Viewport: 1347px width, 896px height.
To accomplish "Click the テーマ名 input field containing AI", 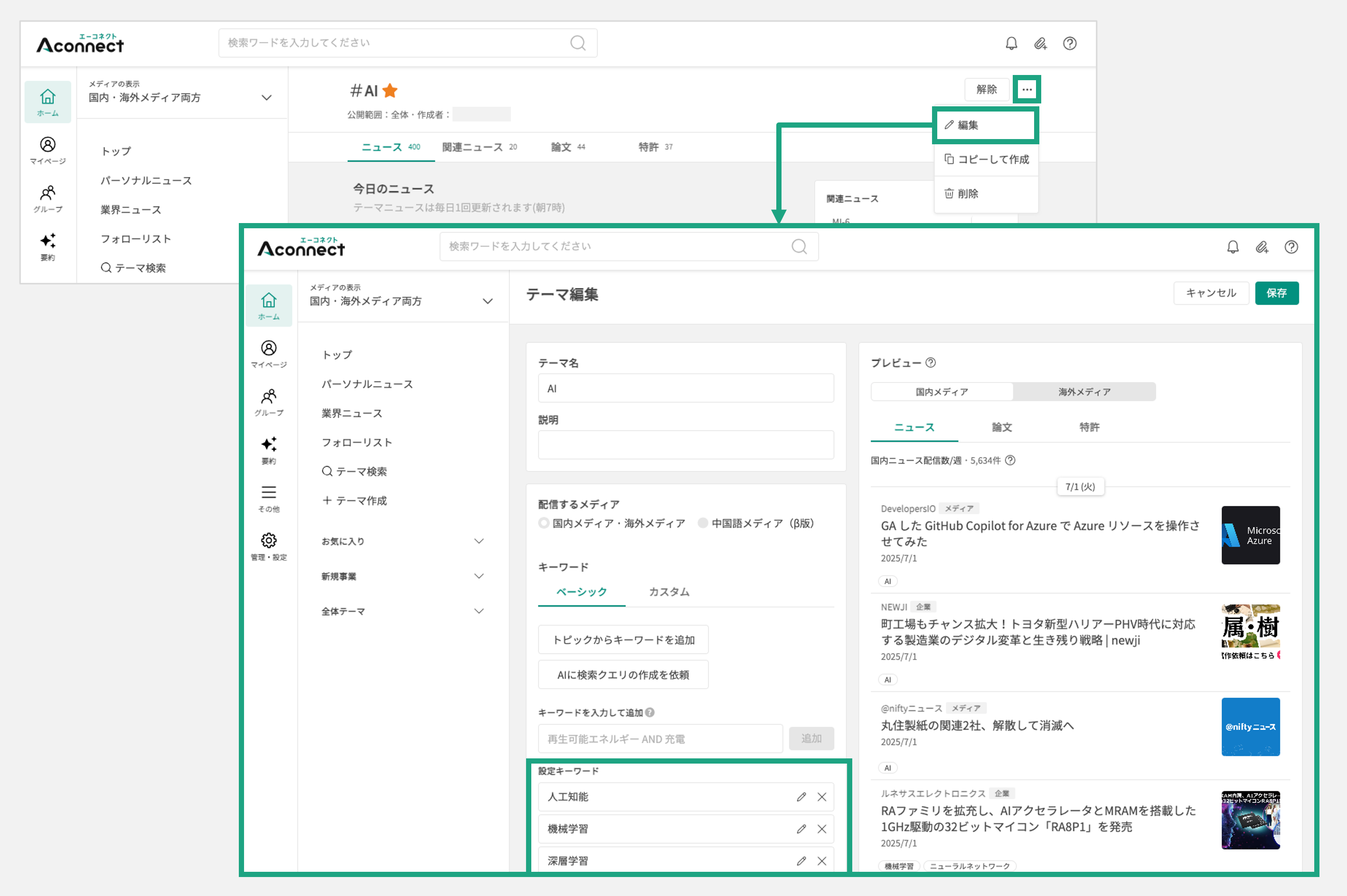I will [x=686, y=389].
